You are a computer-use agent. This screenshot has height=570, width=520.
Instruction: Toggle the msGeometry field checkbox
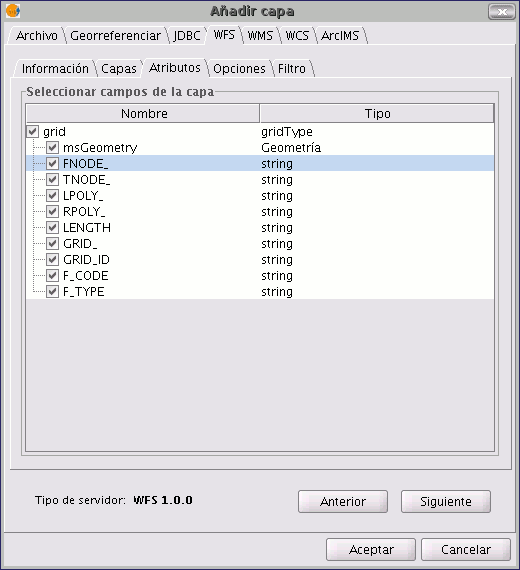click(52, 147)
